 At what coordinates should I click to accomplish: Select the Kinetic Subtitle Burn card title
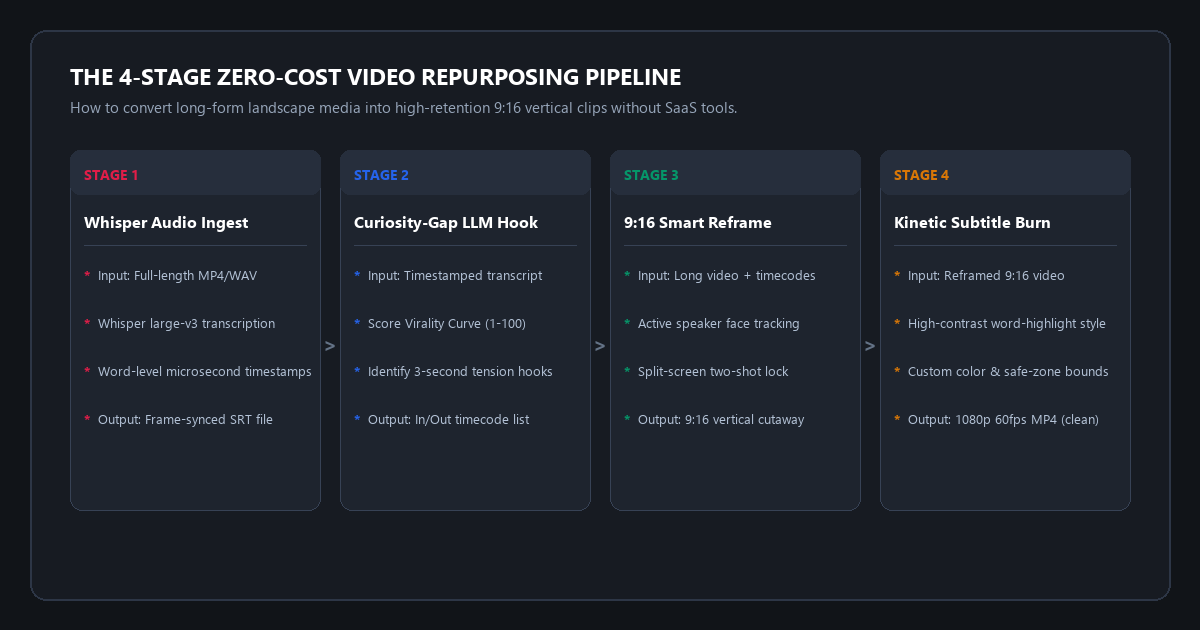coord(972,223)
